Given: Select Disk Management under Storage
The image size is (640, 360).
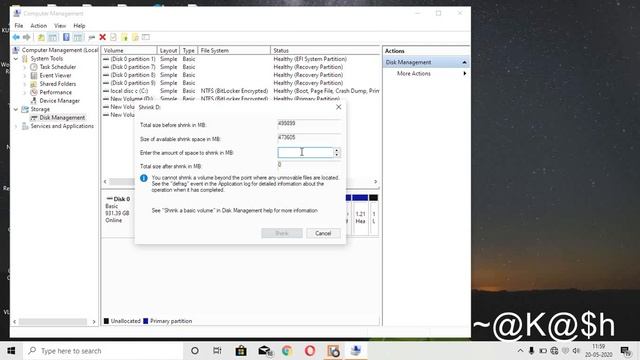Looking at the screenshot, I should tap(62, 118).
